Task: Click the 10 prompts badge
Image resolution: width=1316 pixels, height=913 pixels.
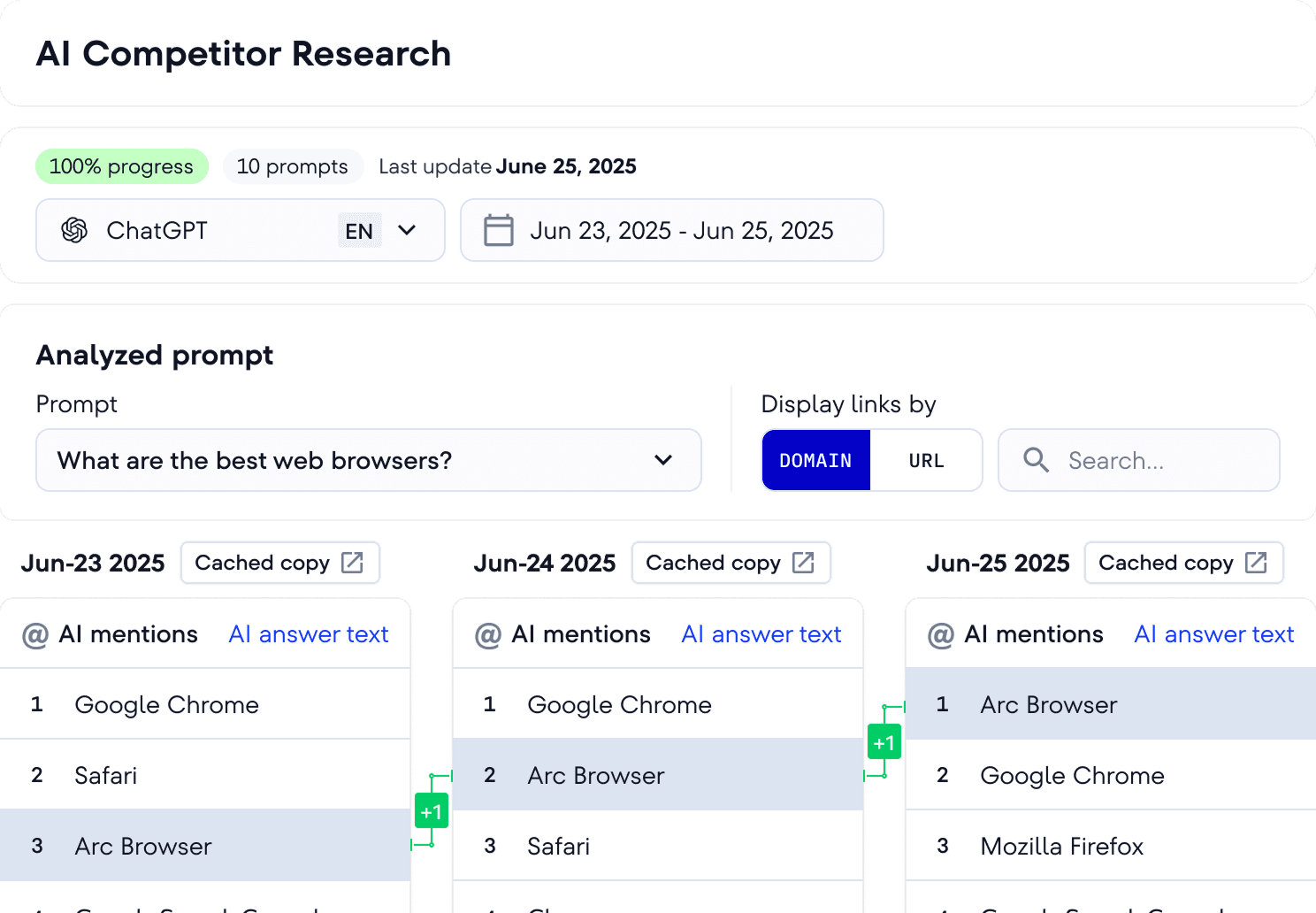Action: coord(293,166)
